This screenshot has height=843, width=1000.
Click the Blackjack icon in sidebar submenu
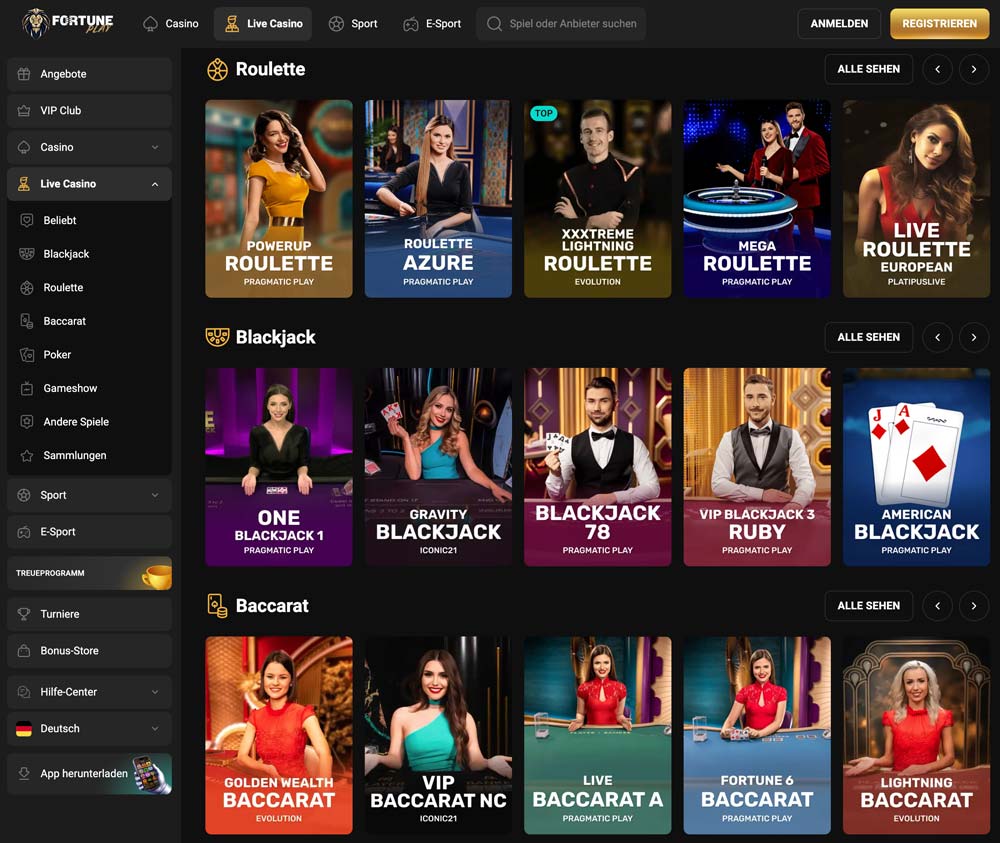[x=27, y=254]
